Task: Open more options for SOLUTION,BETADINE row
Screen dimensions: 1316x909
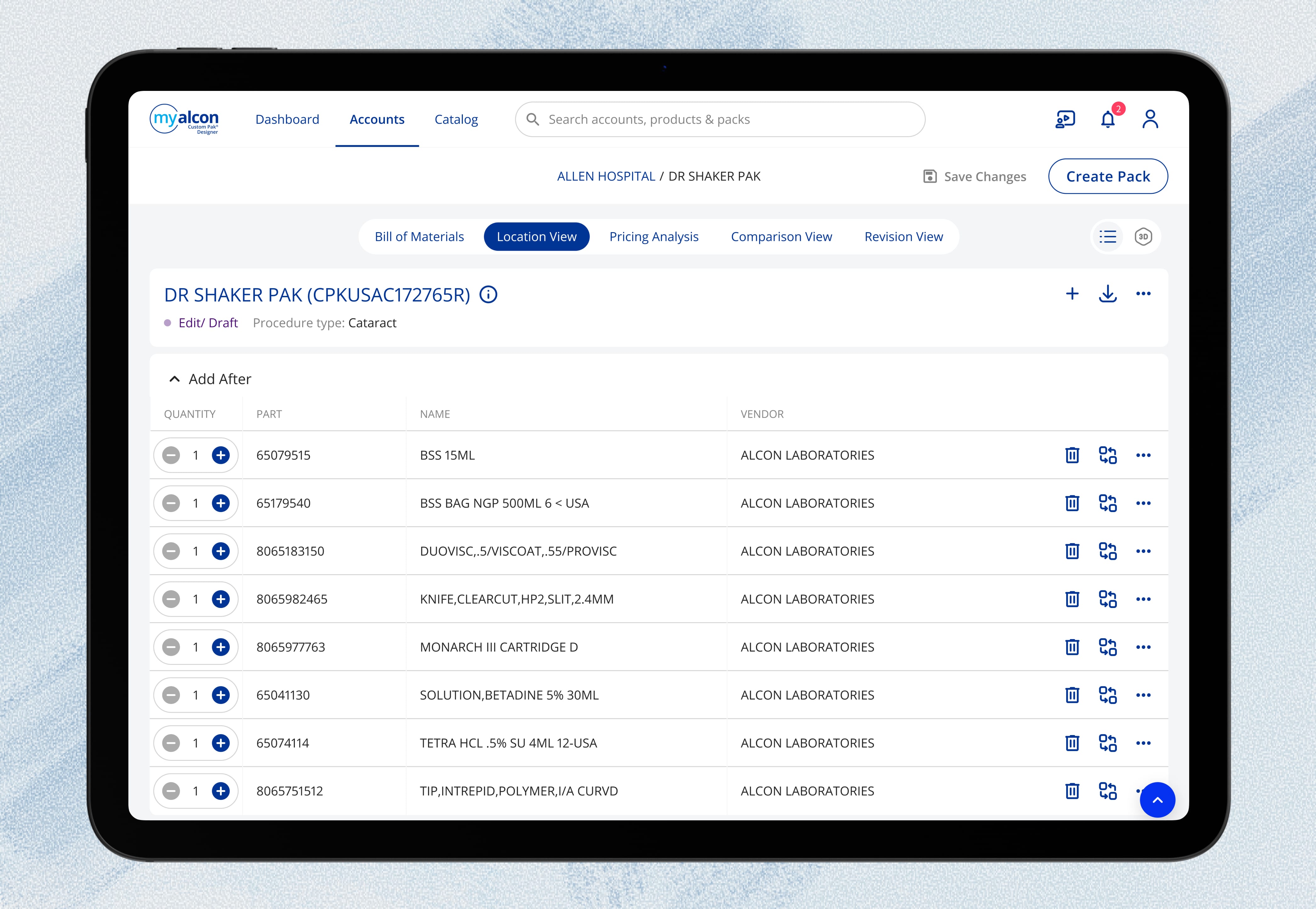Action: pos(1143,695)
